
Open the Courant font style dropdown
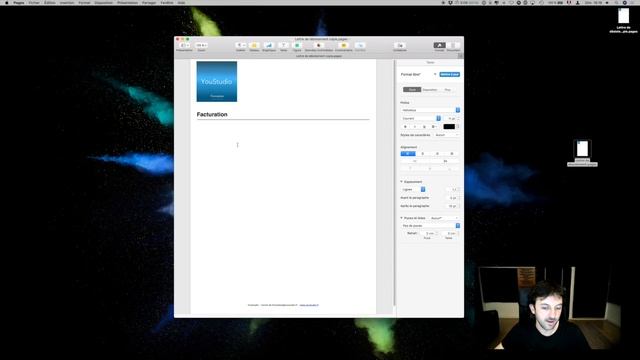tap(421, 118)
